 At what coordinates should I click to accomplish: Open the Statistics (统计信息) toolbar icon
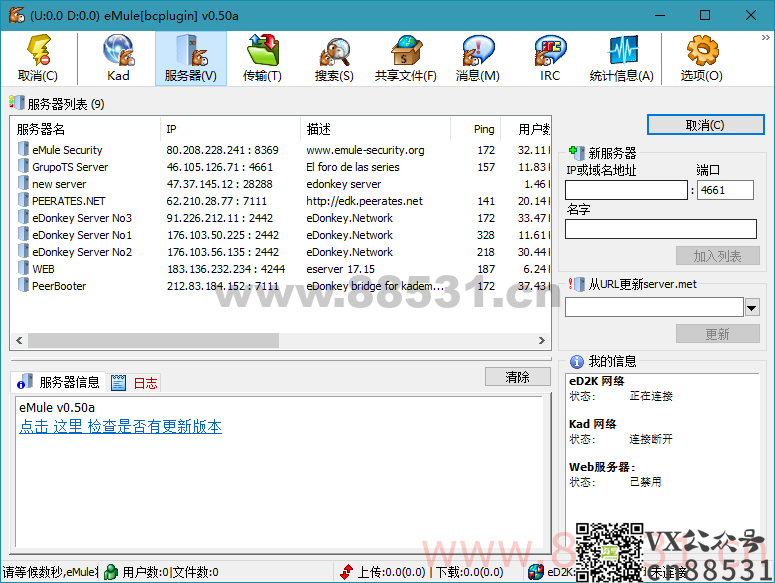[x=622, y=58]
